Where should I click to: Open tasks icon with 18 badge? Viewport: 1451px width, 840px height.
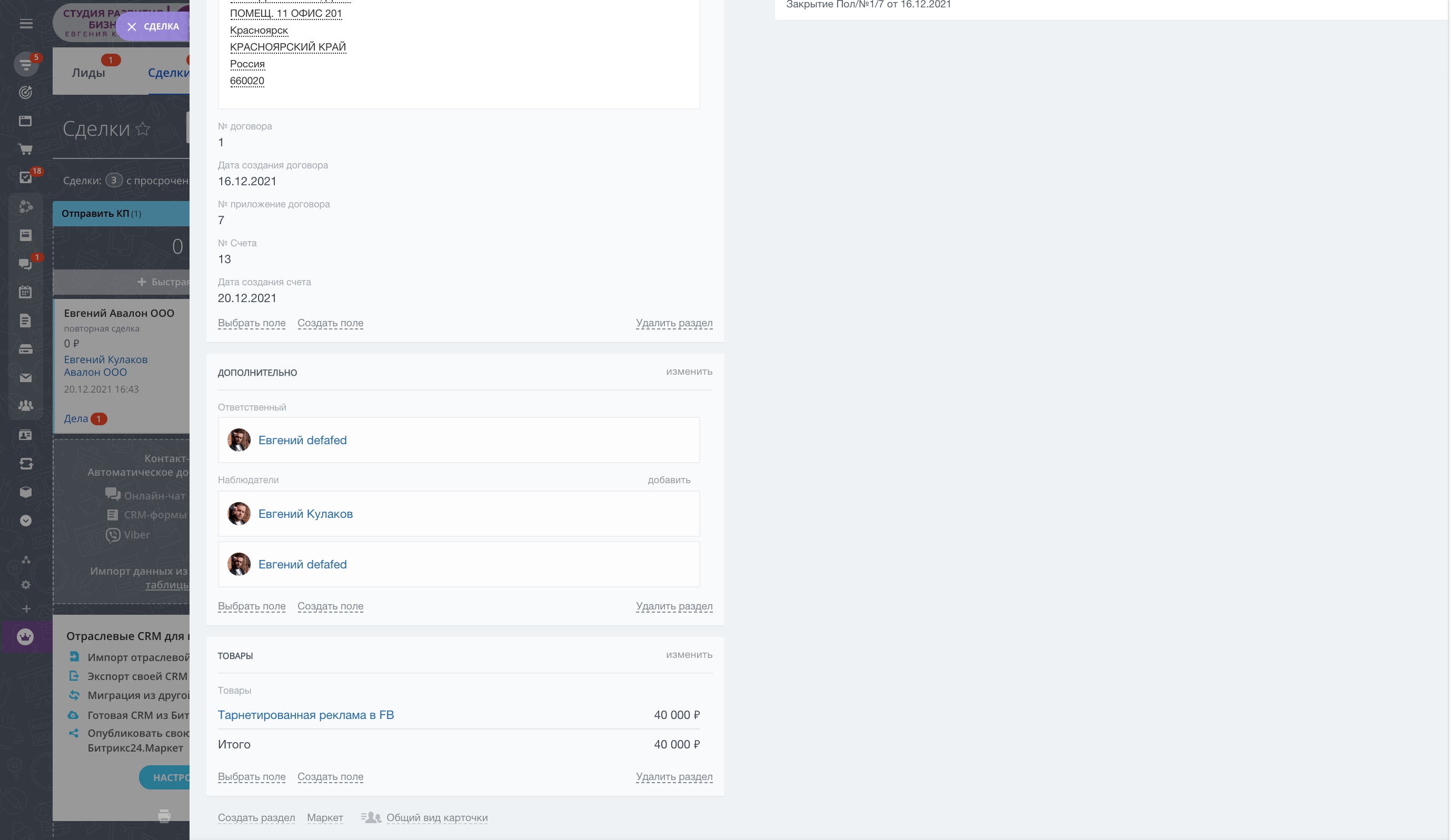click(x=26, y=178)
